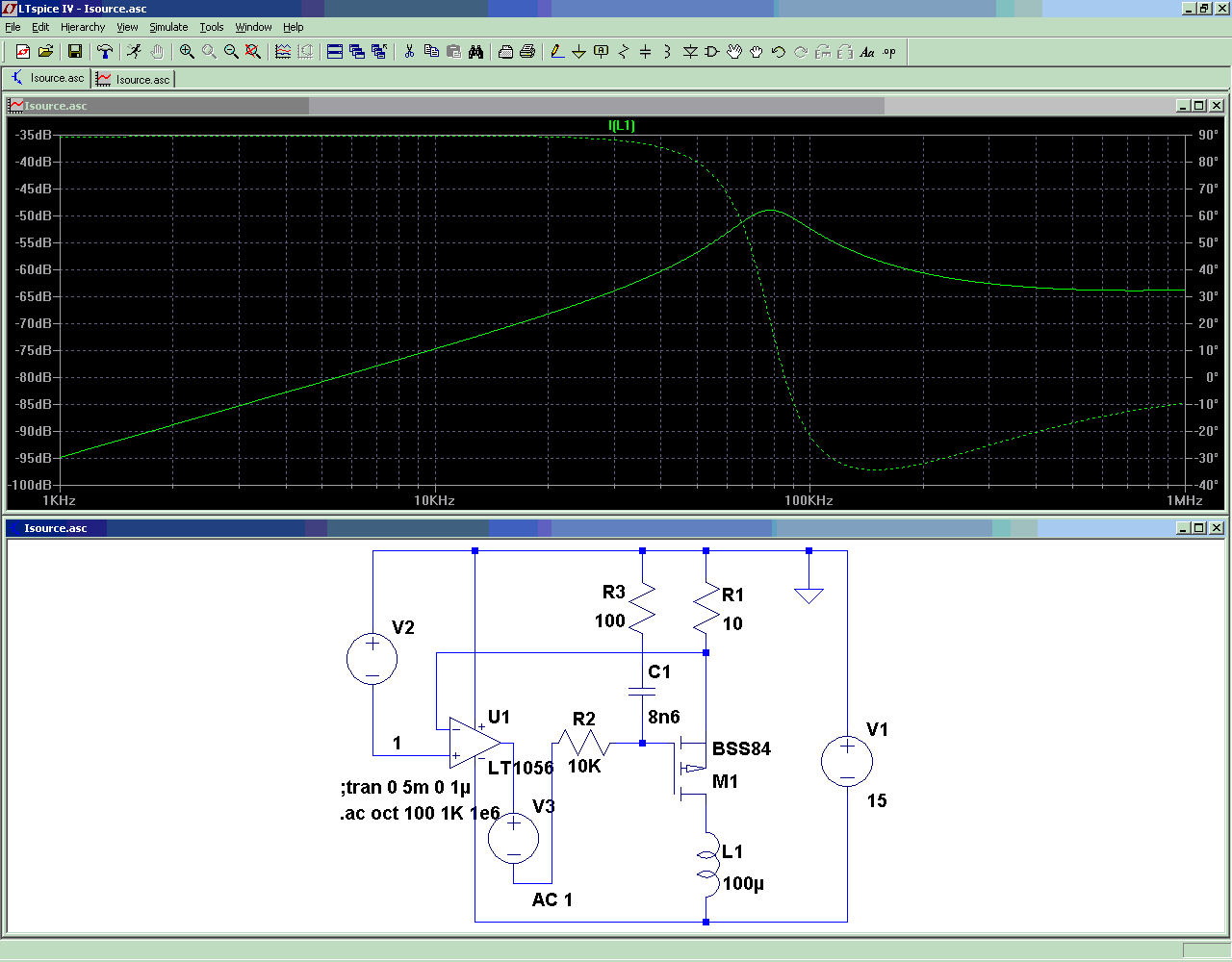This screenshot has width=1232, height=962.
Task: Open the Edit menu
Action: pyautogui.click(x=40, y=27)
